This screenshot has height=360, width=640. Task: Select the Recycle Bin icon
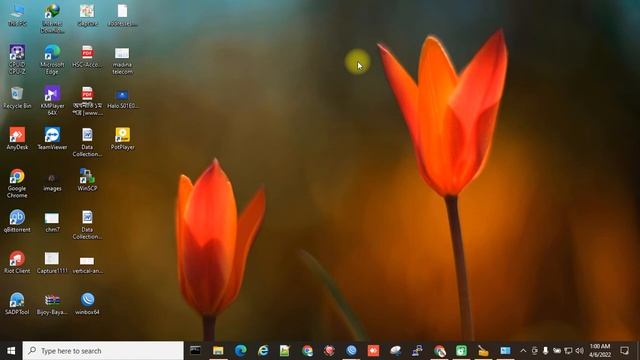tap(17, 98)
